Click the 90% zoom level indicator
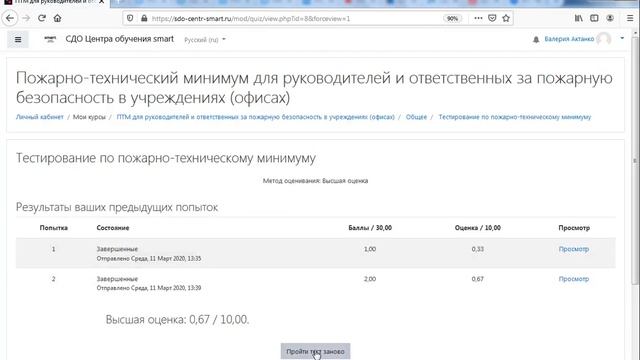 pyautogui.click(x=452, y=18)
